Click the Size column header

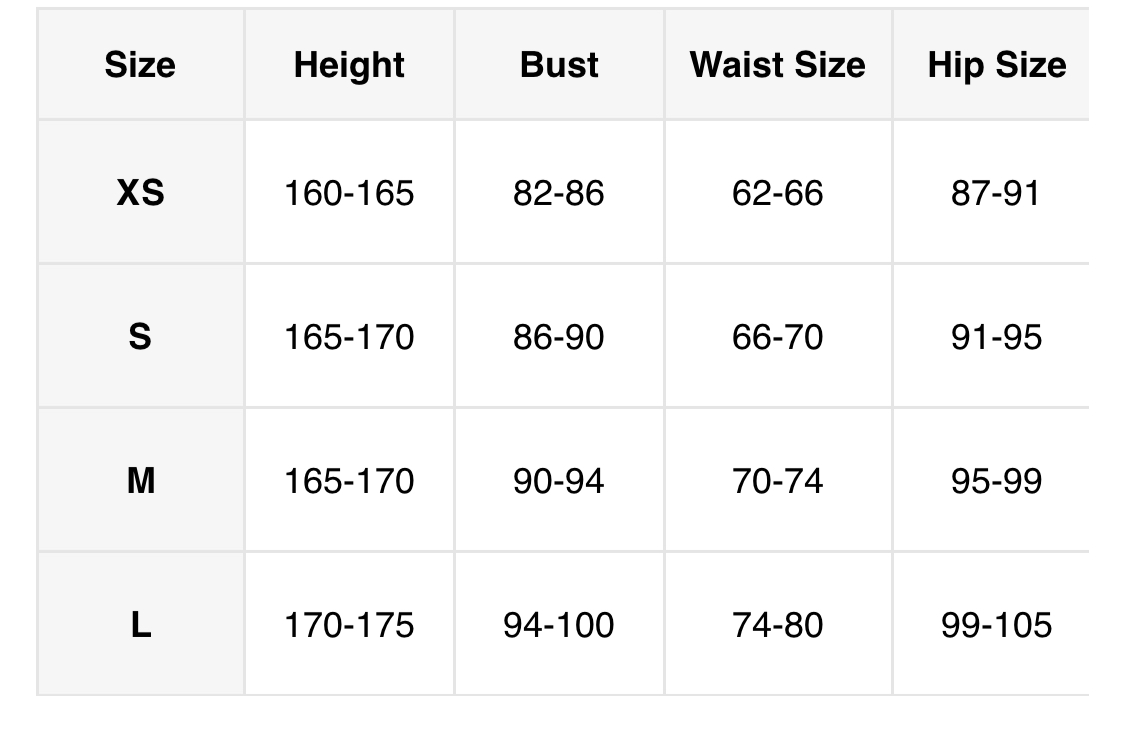tap(140, 66)
